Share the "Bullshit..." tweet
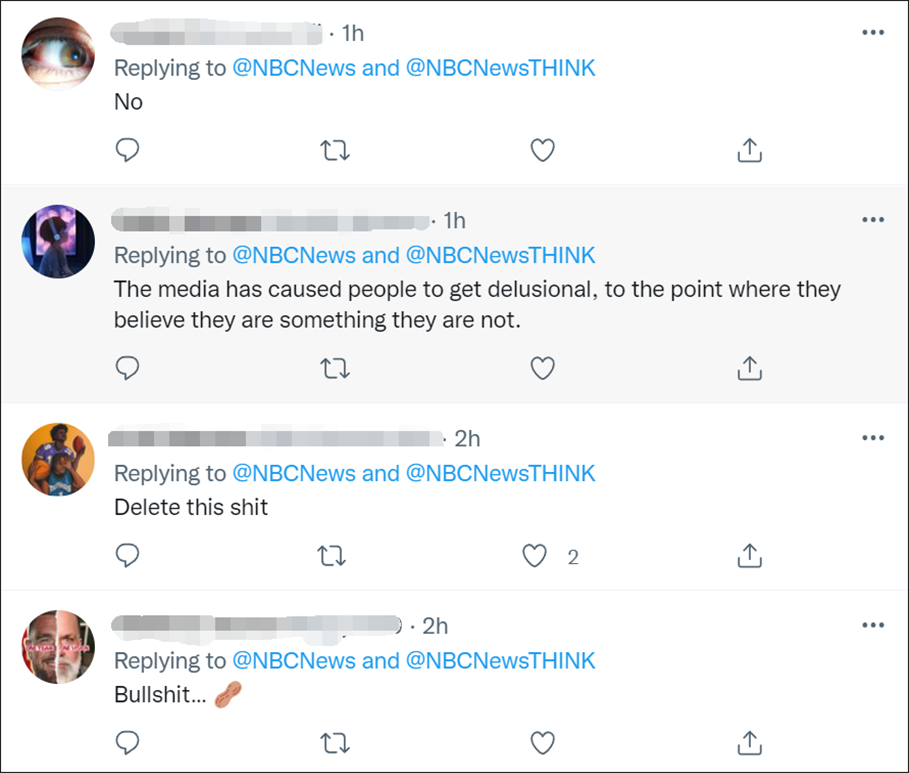 click(749, 742)
